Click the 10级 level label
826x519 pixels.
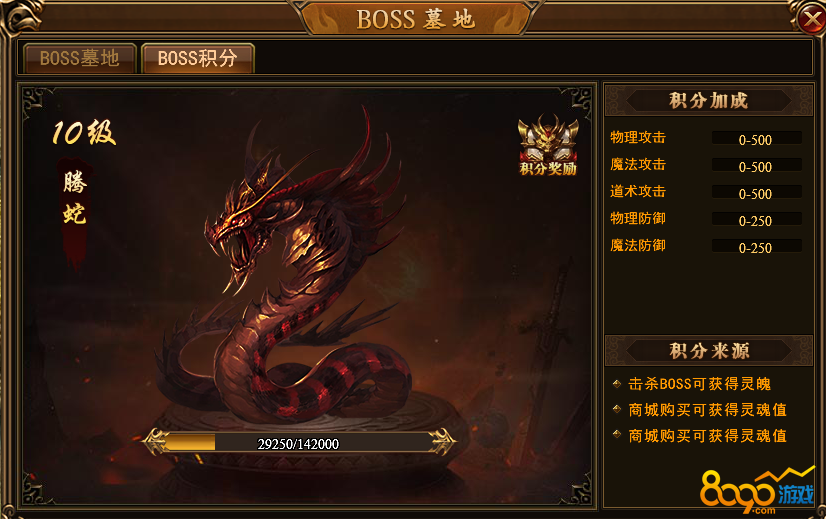coord(84,132)
